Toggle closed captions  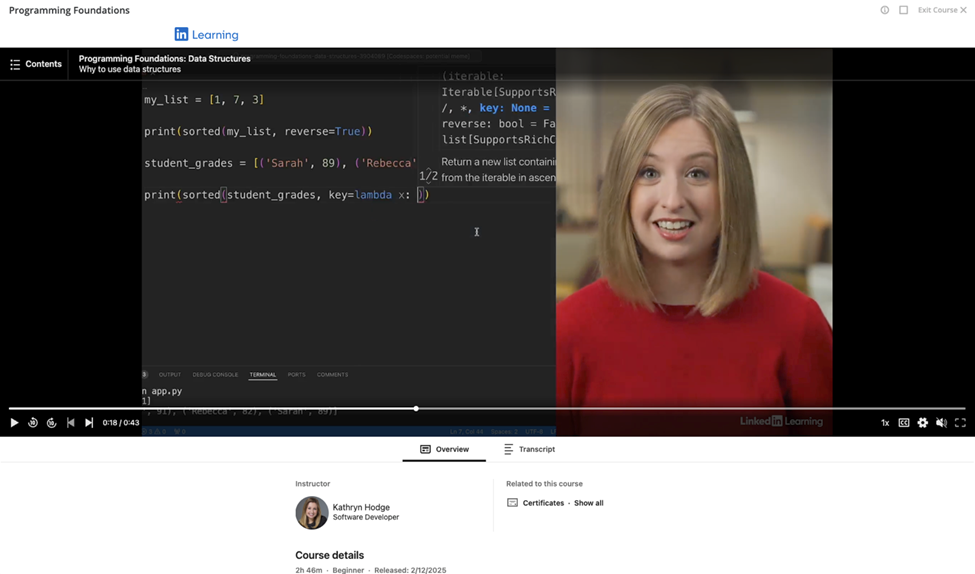pos(903,423)
